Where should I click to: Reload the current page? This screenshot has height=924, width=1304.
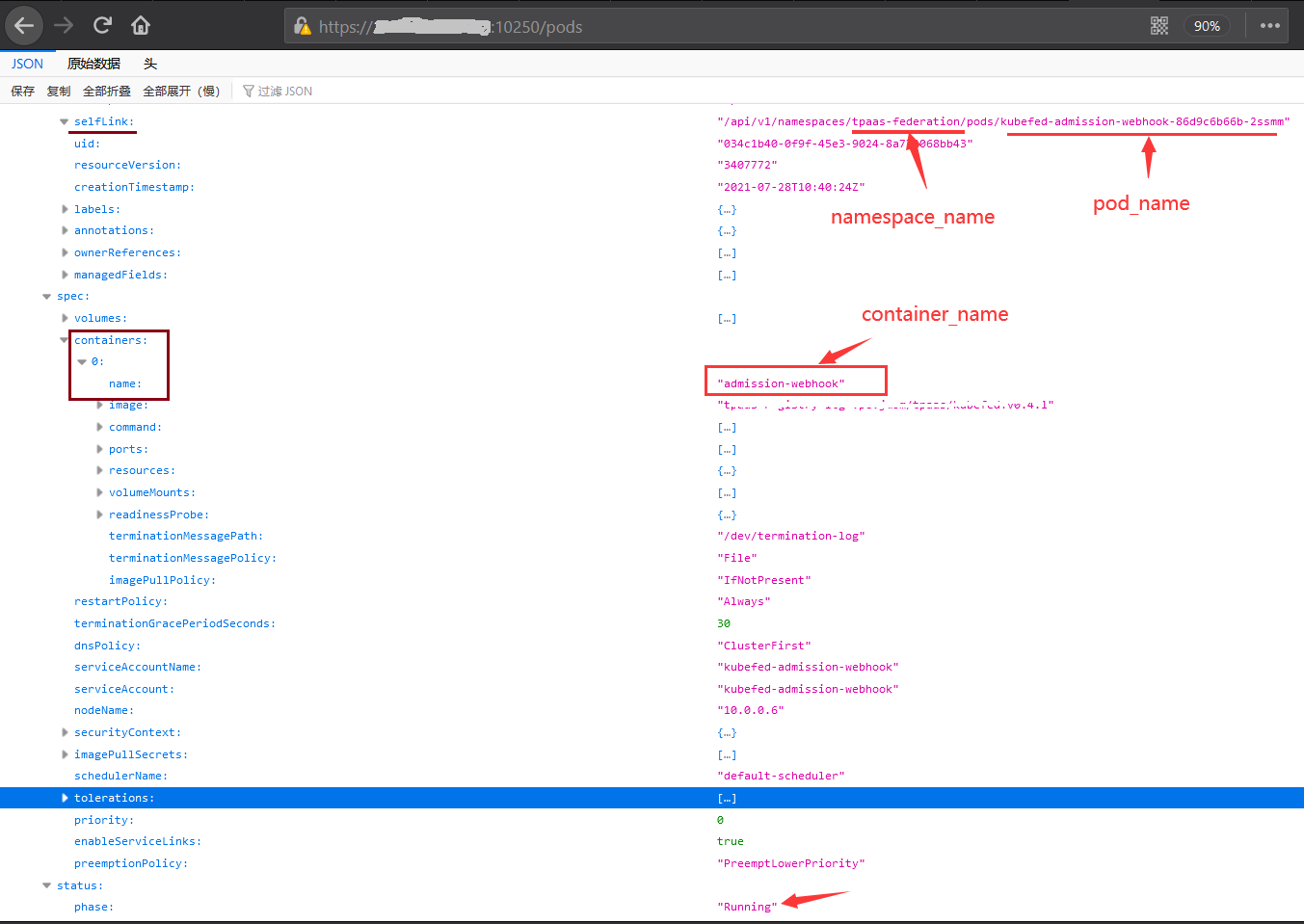(102, 25)
